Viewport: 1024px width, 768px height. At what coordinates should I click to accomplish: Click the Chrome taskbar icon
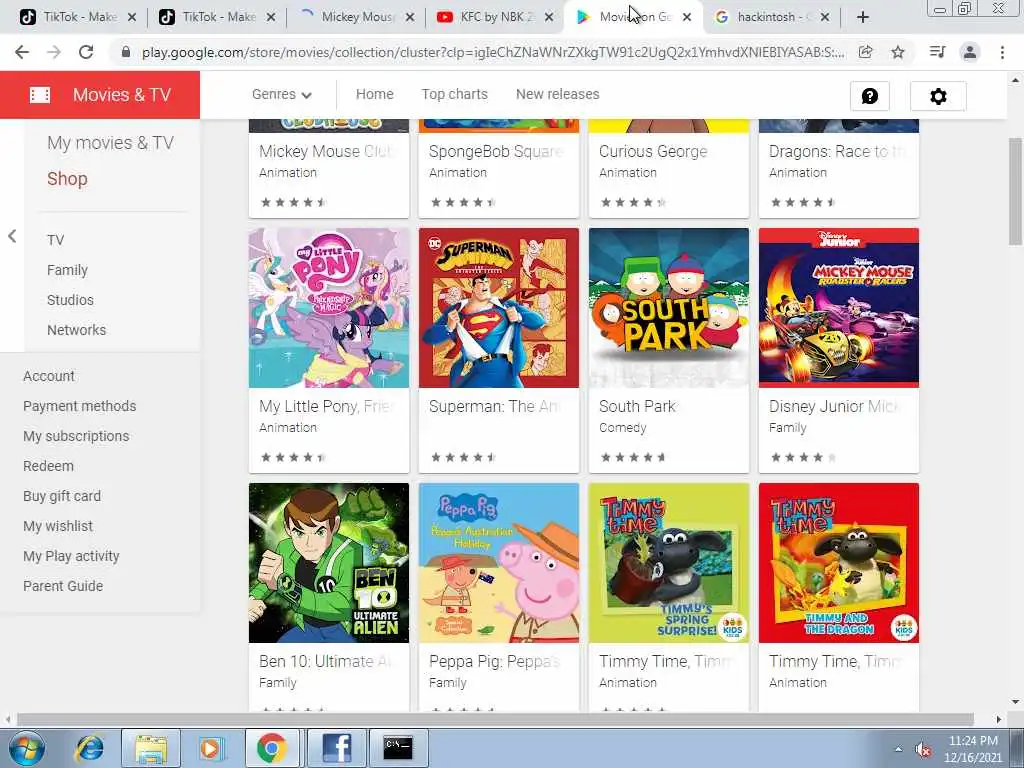coord(272,748)
